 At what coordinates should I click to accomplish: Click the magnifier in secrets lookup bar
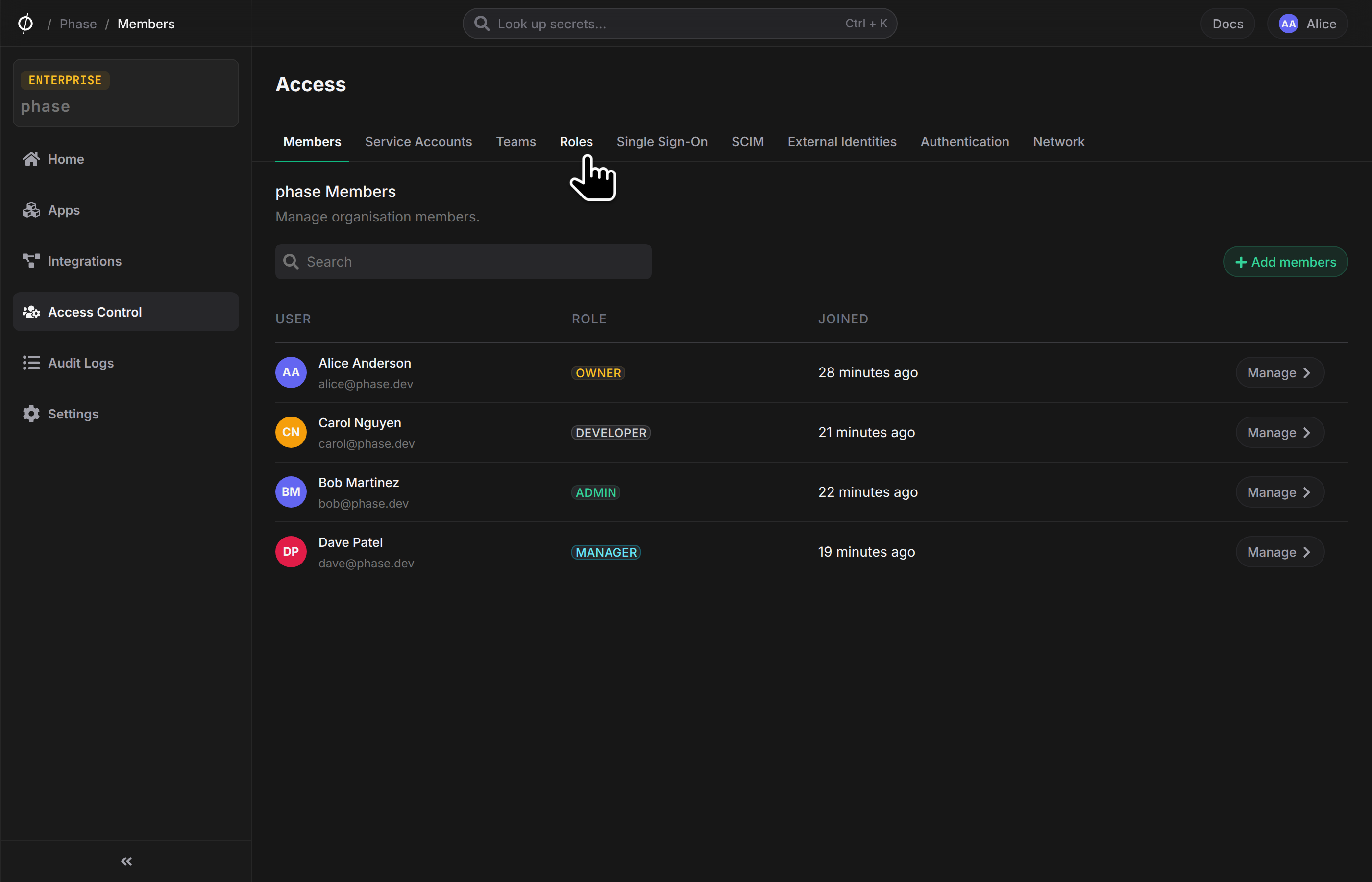pyautogui.click(x=482, y=24)
